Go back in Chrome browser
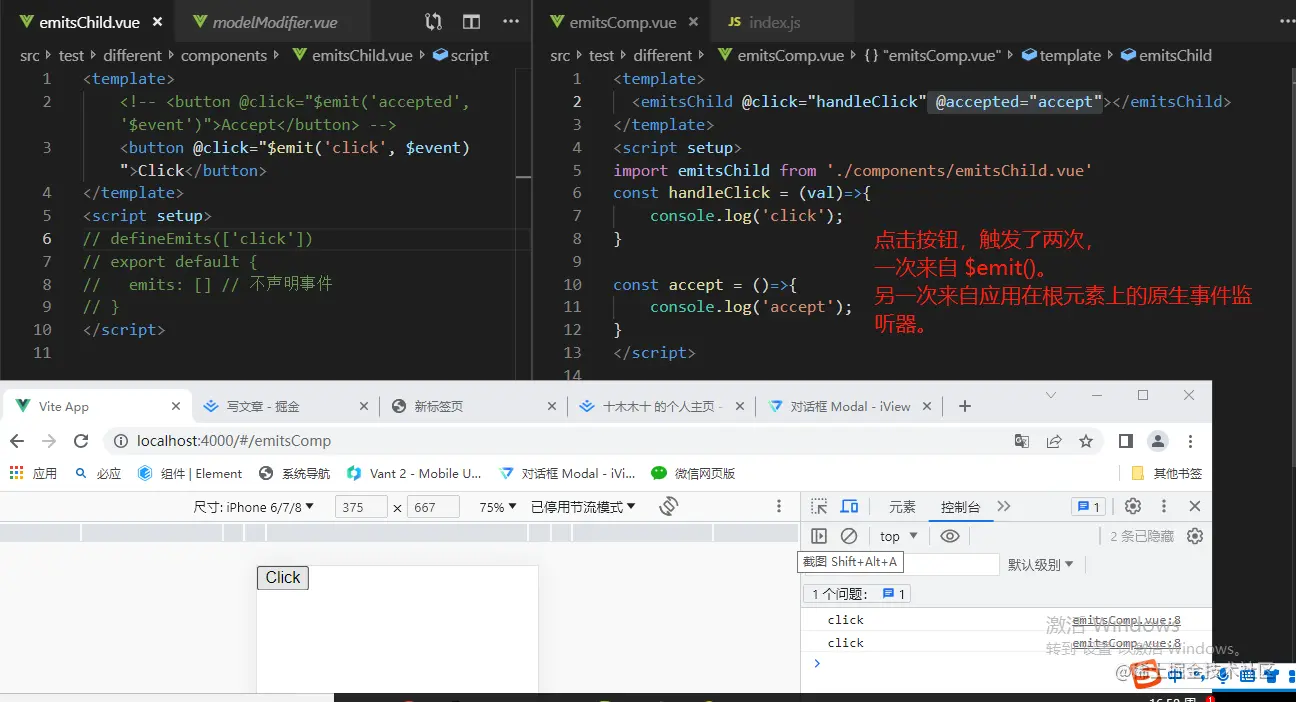 (x=17, y=441)
